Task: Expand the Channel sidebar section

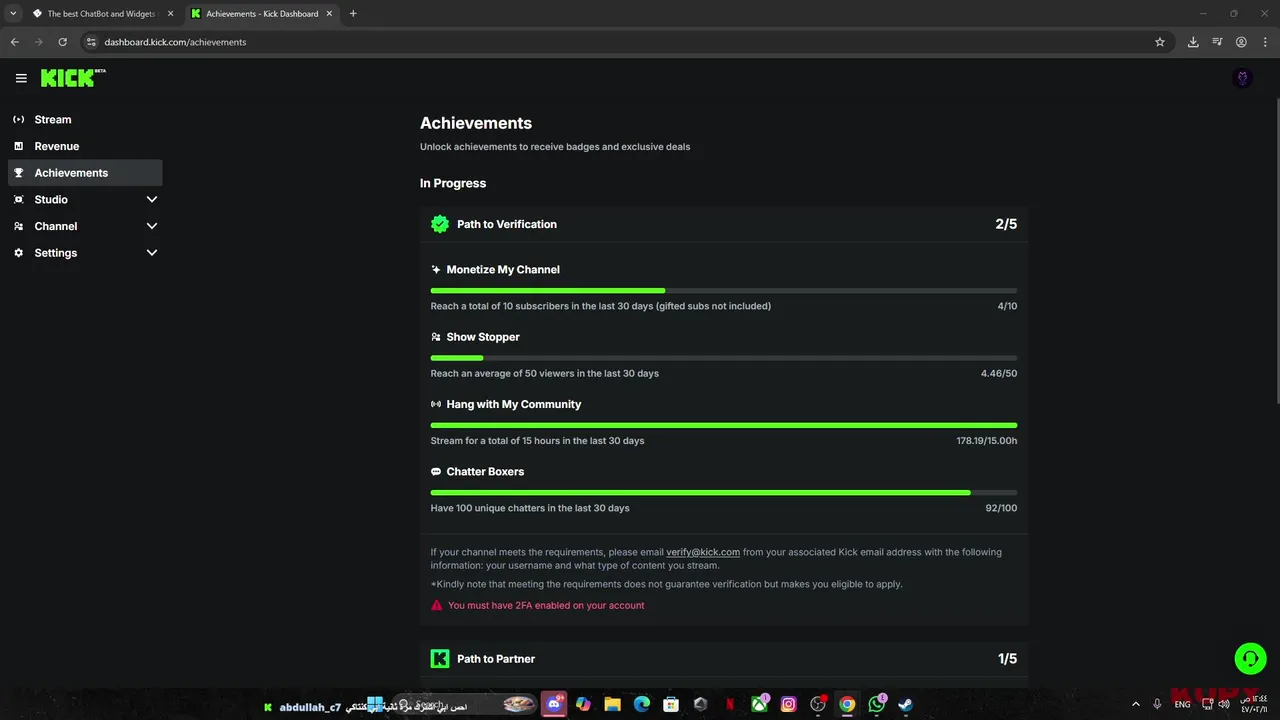Action: coord(152,226)
